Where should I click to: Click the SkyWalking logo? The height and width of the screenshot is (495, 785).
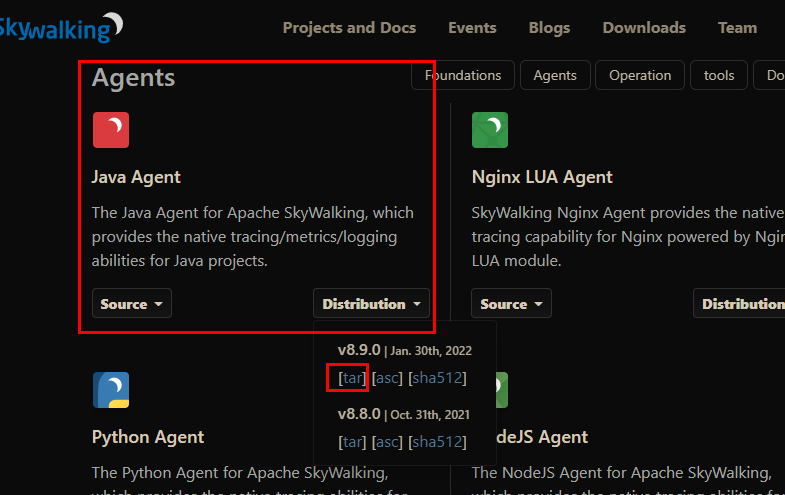(60, 28)
